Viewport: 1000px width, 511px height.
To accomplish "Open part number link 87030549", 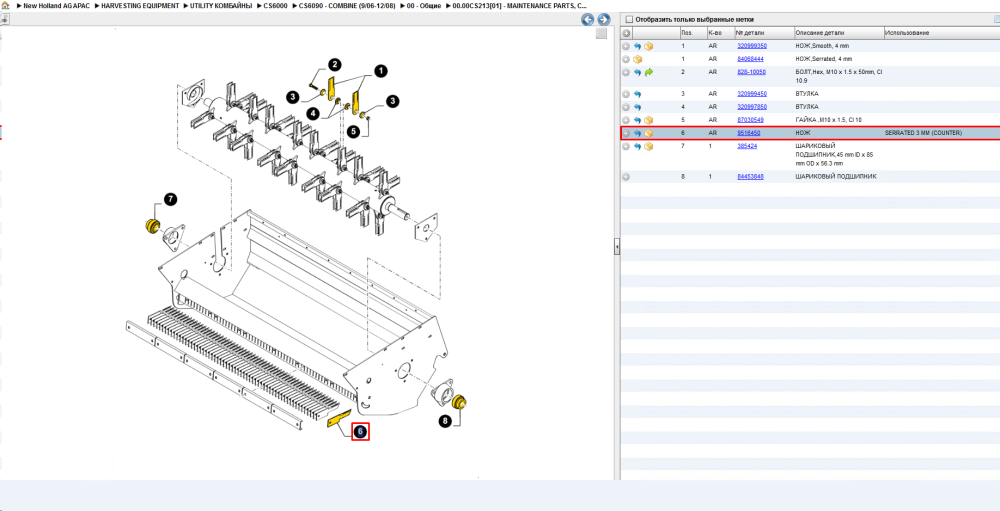I will coord(751,120).
